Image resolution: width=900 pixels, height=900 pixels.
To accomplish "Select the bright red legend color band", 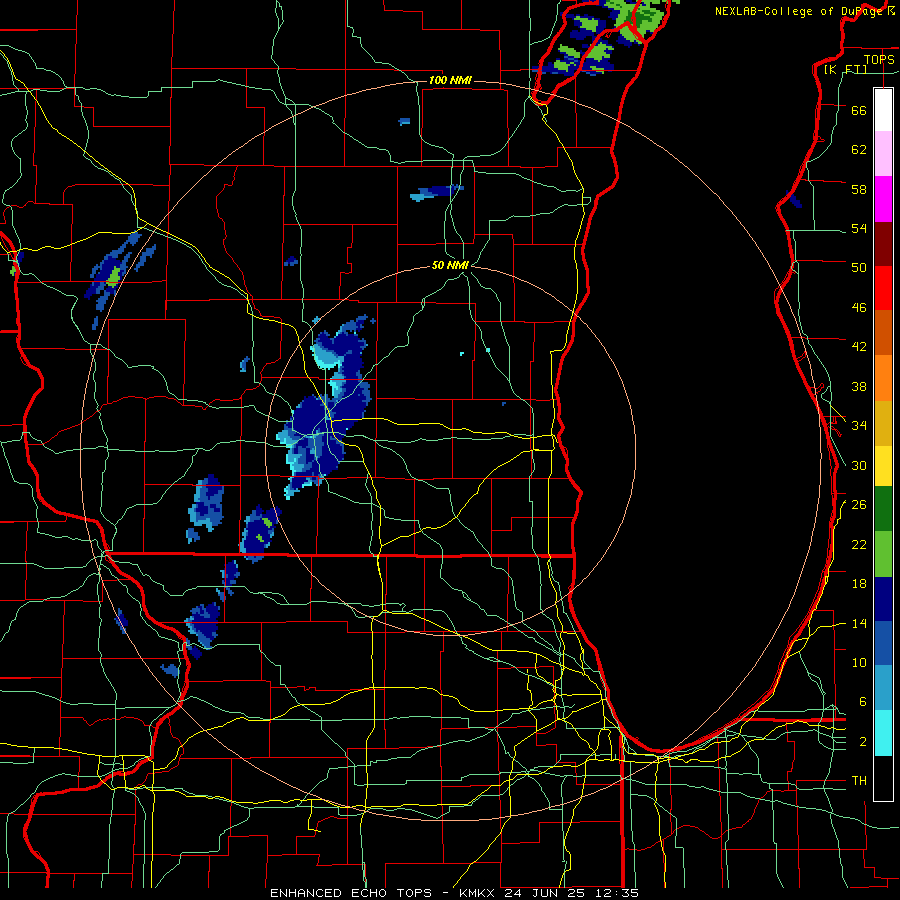I will coord(883,288).
